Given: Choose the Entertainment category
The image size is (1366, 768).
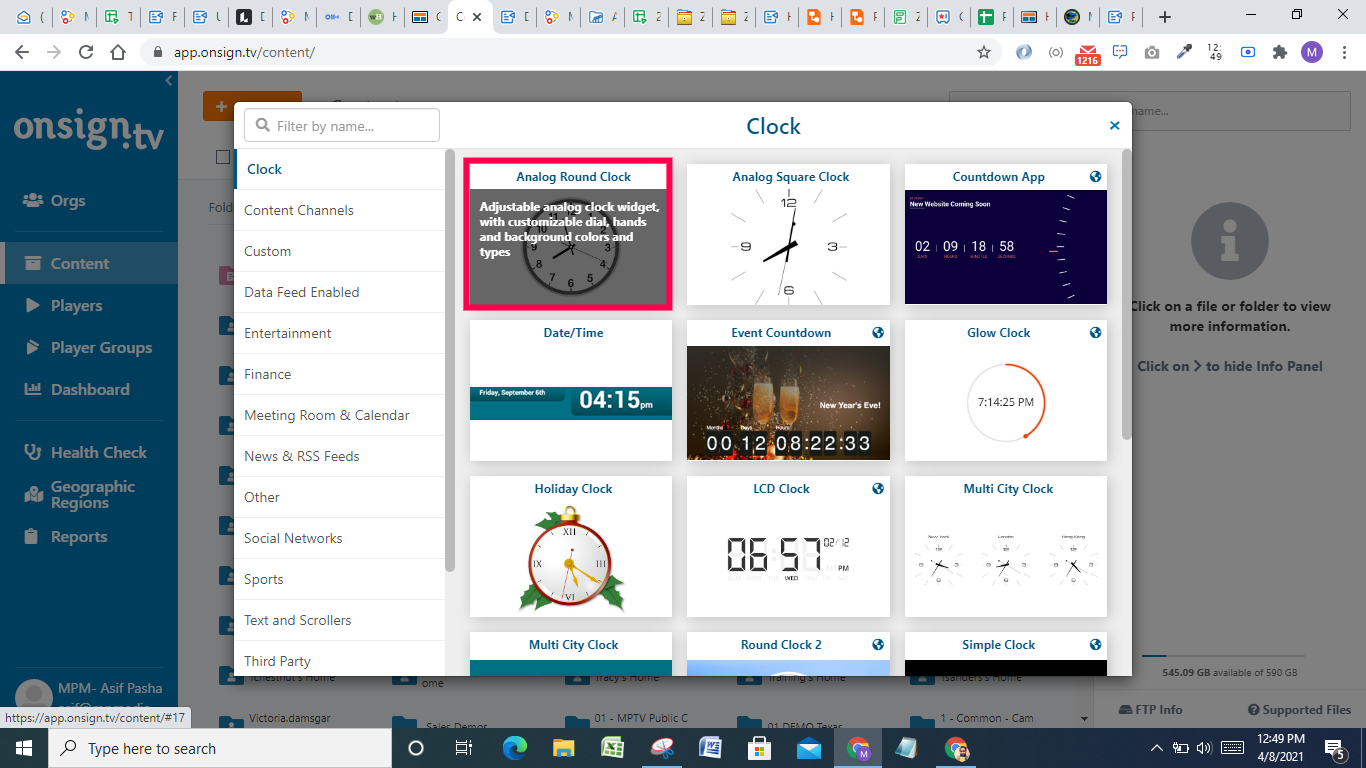Looking at the screenshot, I should click(x=340, y=333).
